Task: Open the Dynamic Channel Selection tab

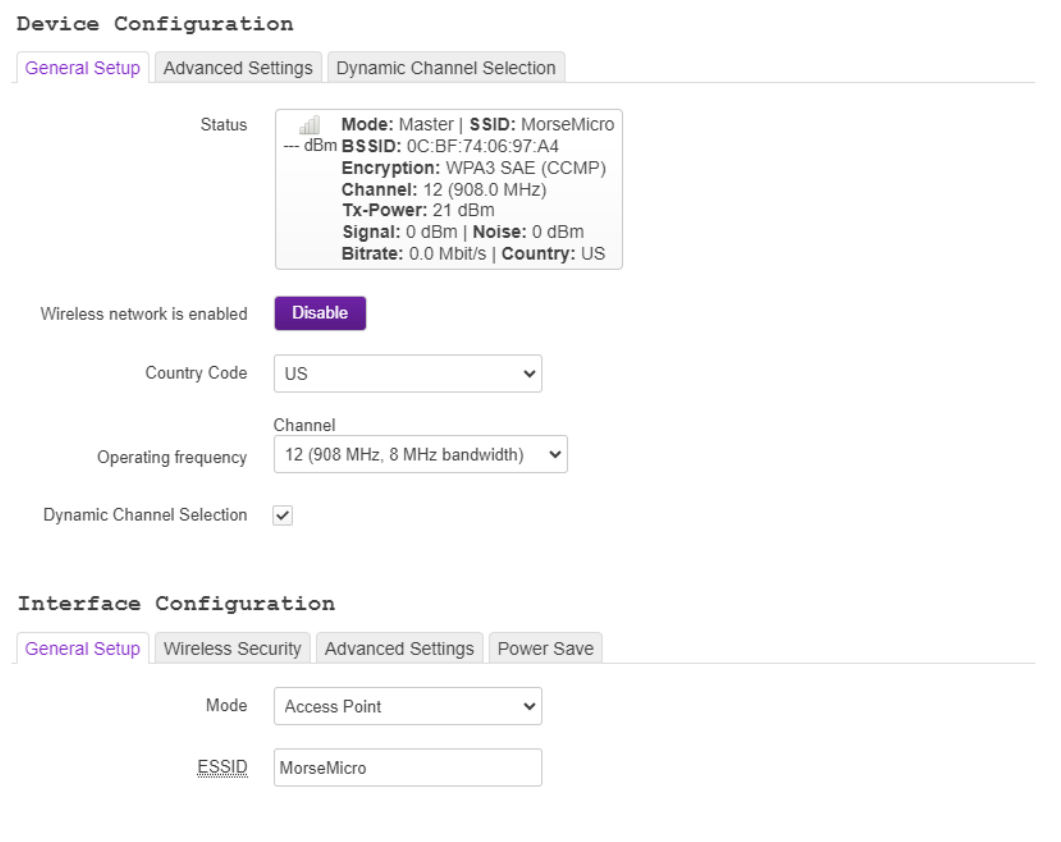Action: 446,68
